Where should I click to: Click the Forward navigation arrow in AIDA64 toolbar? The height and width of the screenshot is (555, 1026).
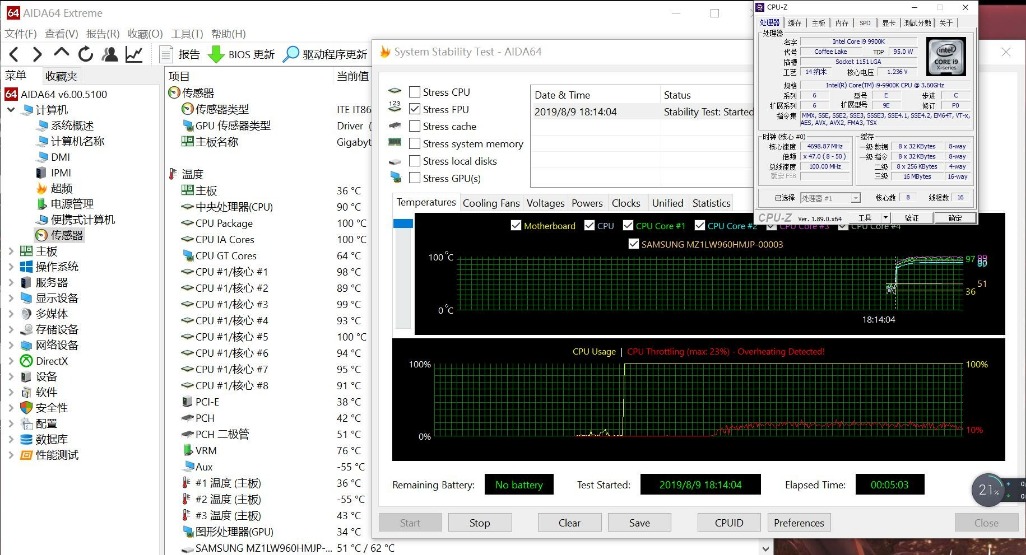click(x=37, y=54)
